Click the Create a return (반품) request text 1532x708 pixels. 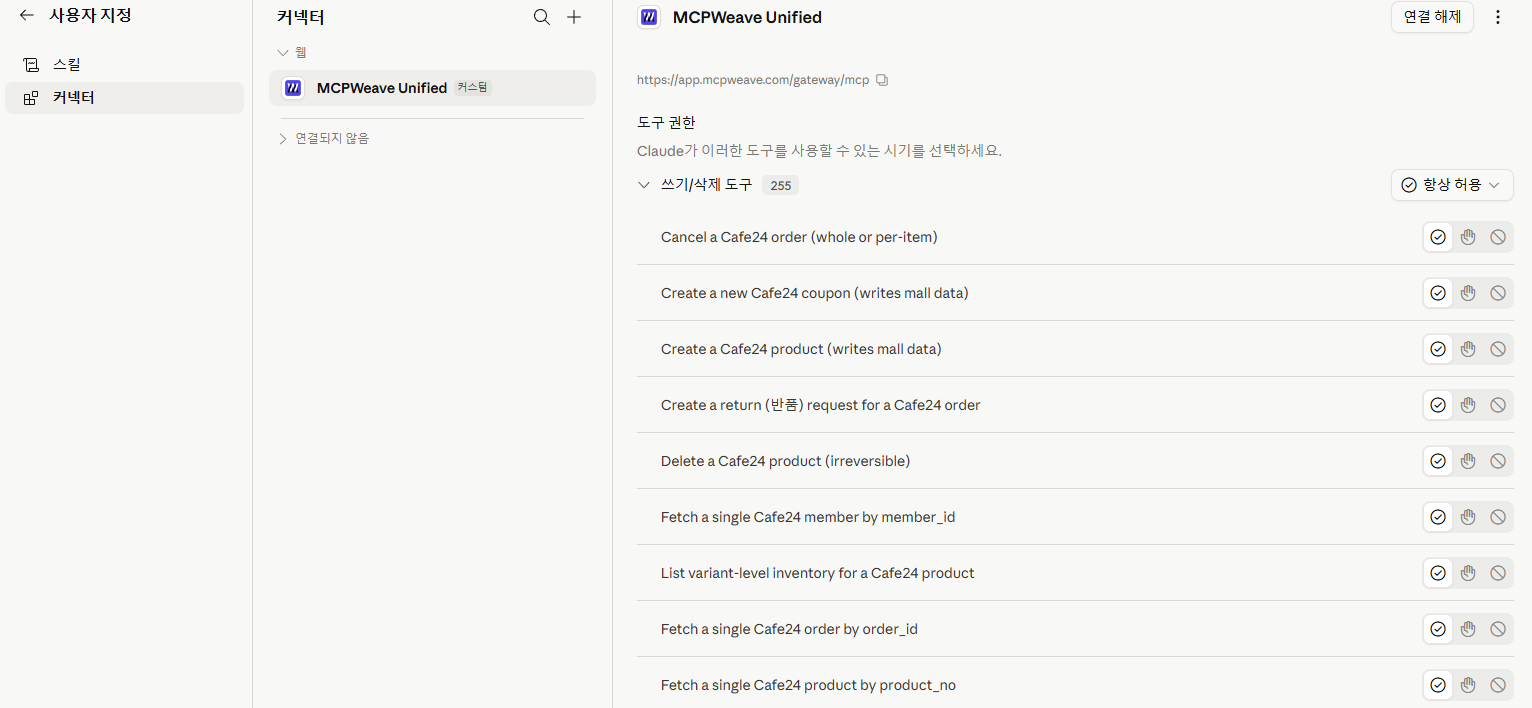coord(820,405)
